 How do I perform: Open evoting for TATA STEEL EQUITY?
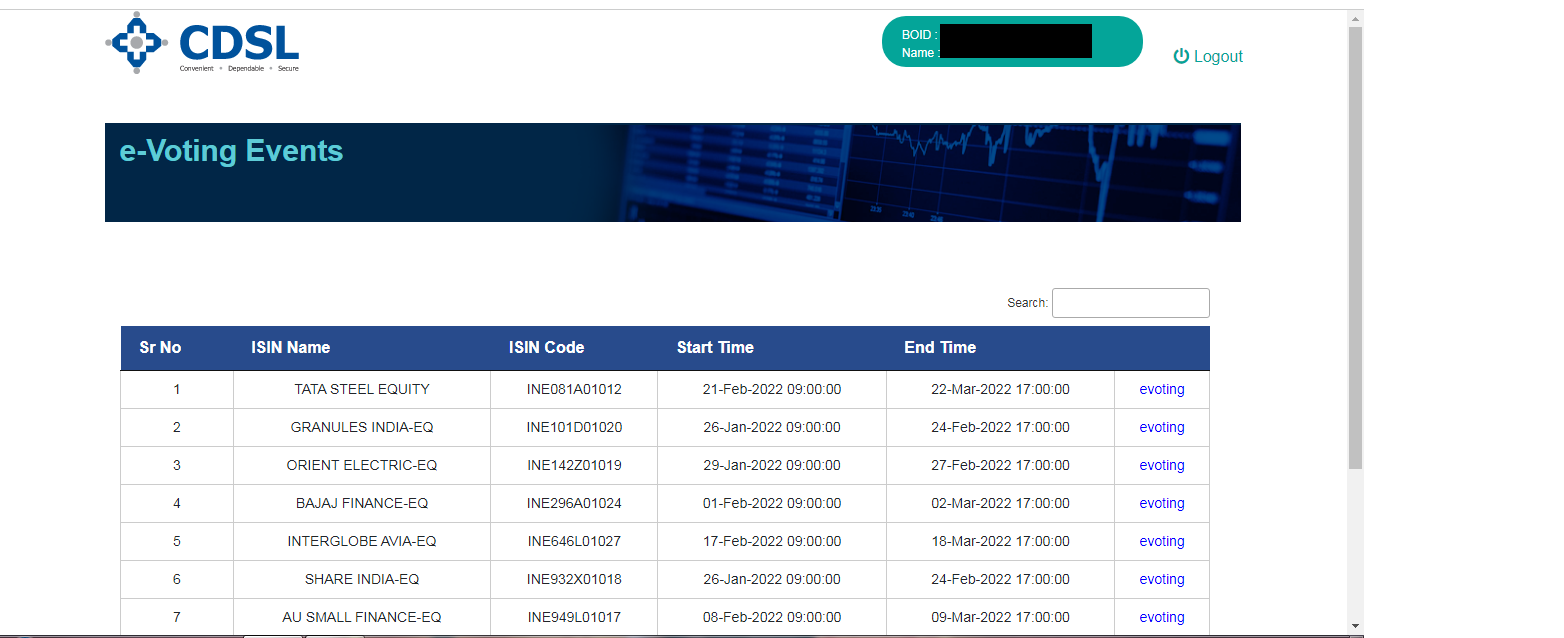1162,390
